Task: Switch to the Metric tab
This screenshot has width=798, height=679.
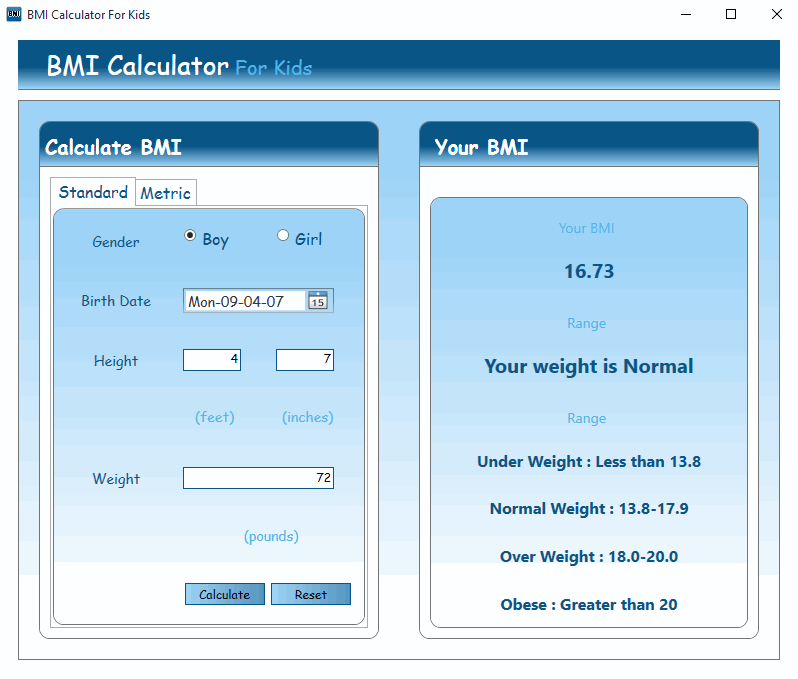Action: (166, 193)
